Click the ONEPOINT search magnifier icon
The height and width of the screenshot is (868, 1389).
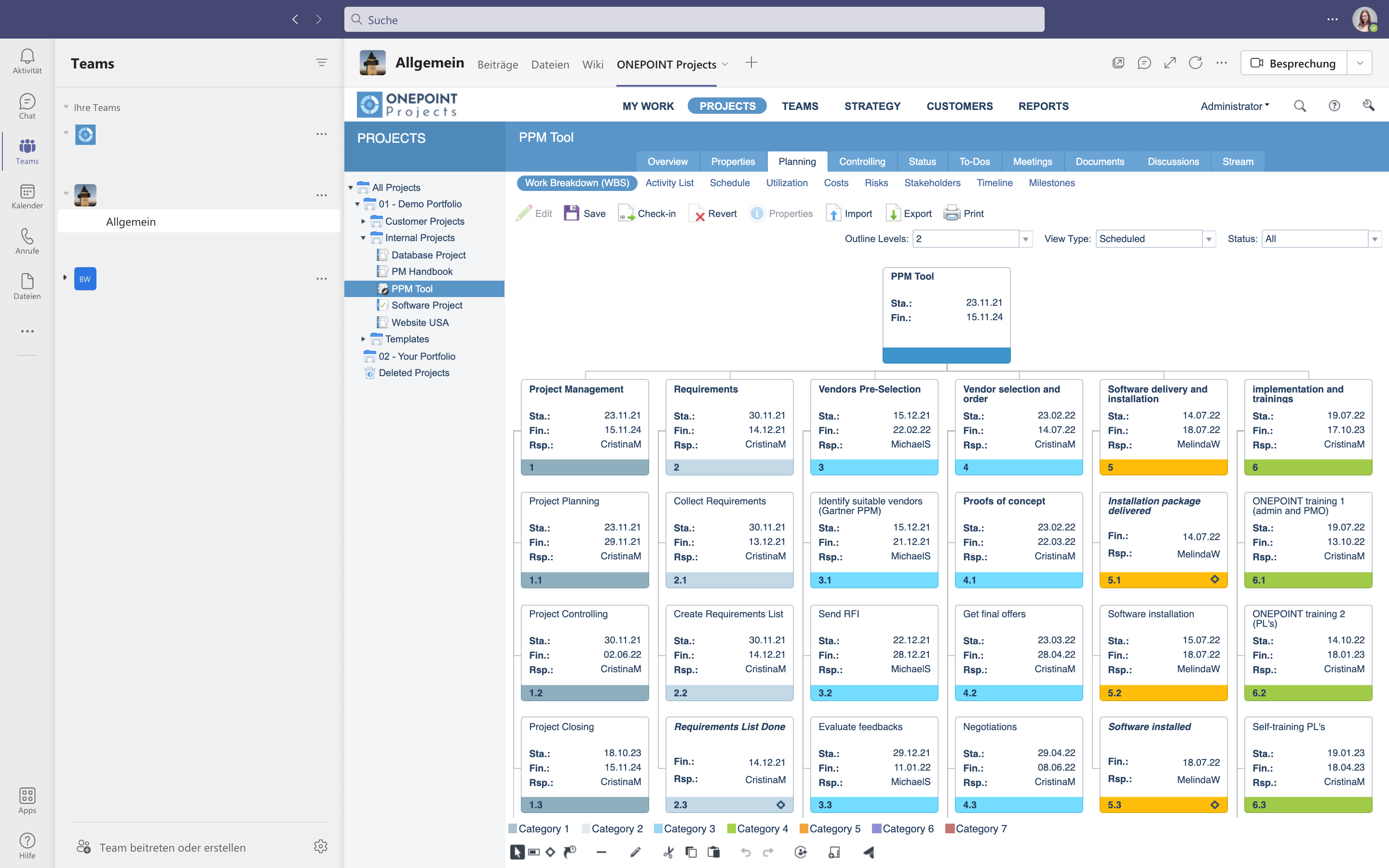[1300, 106]
